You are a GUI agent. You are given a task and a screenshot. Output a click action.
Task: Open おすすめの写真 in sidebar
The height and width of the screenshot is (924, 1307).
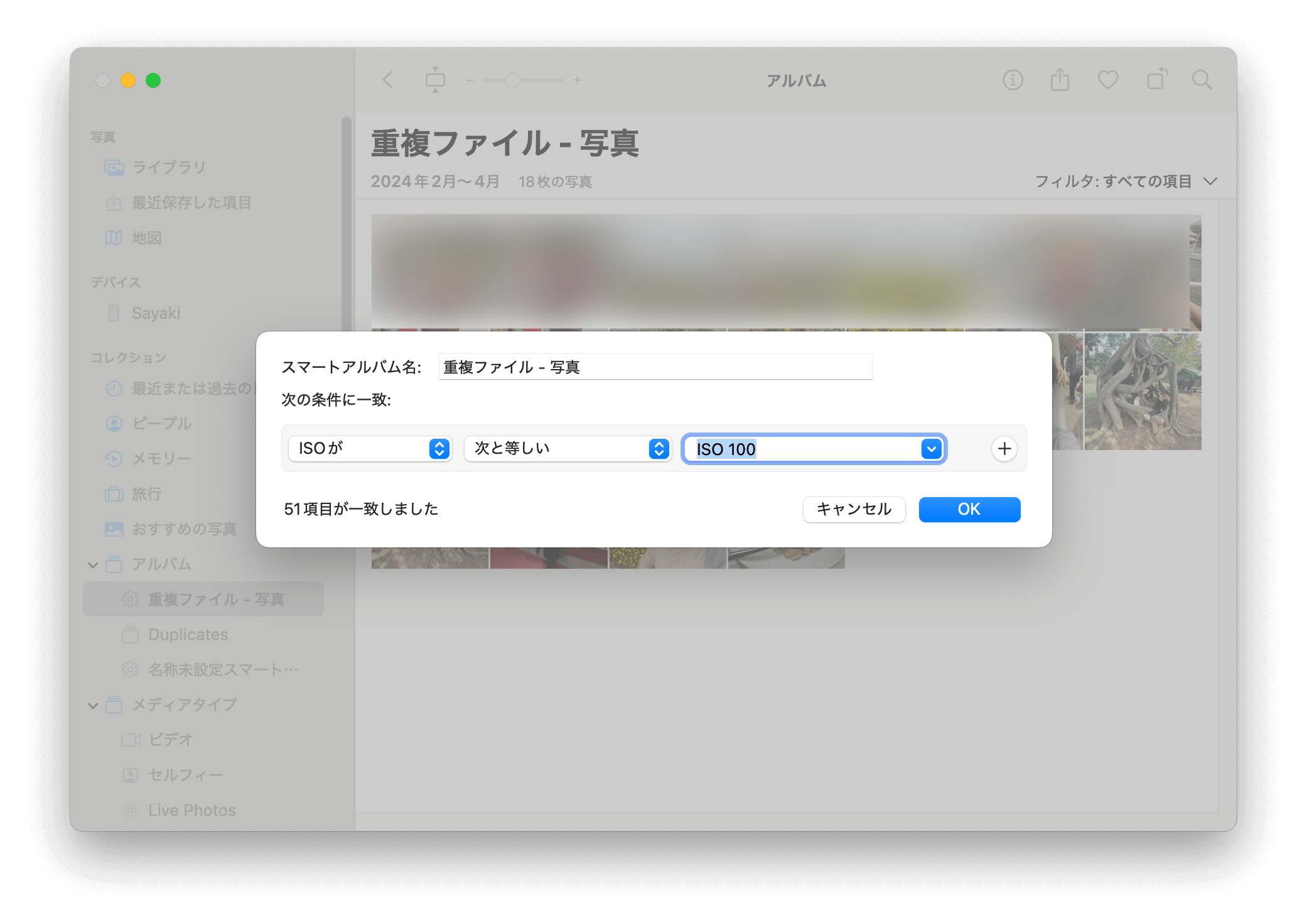pyautogui.click(x=169, y=529)
